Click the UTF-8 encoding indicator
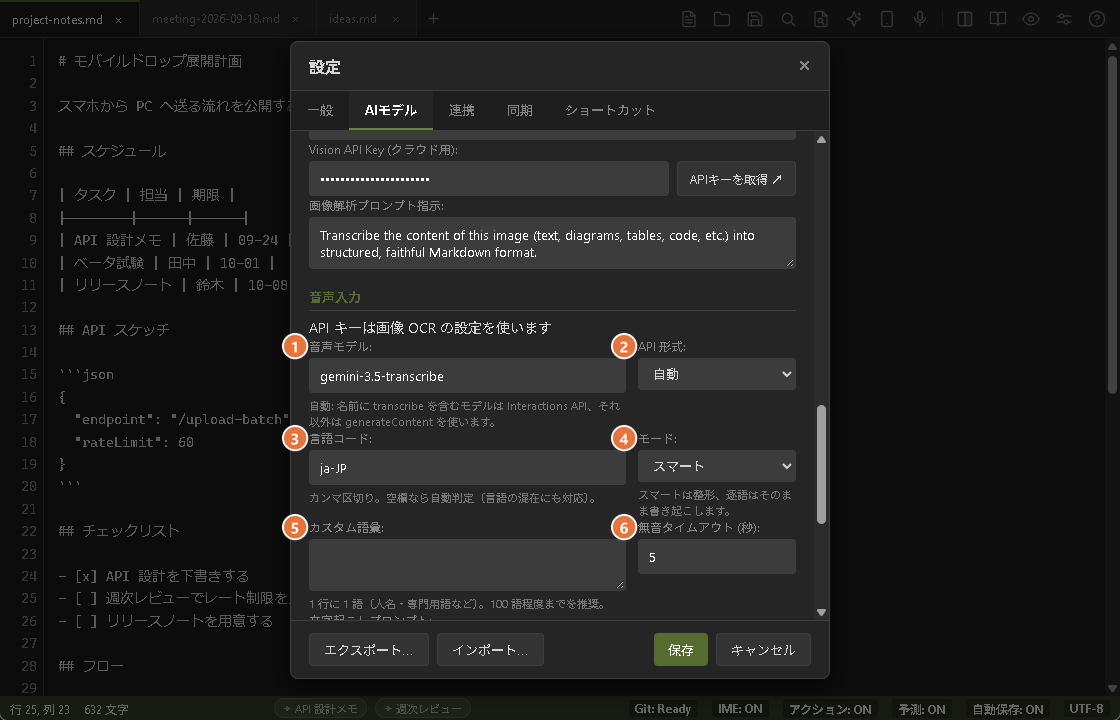 [x=1086, y=709]
